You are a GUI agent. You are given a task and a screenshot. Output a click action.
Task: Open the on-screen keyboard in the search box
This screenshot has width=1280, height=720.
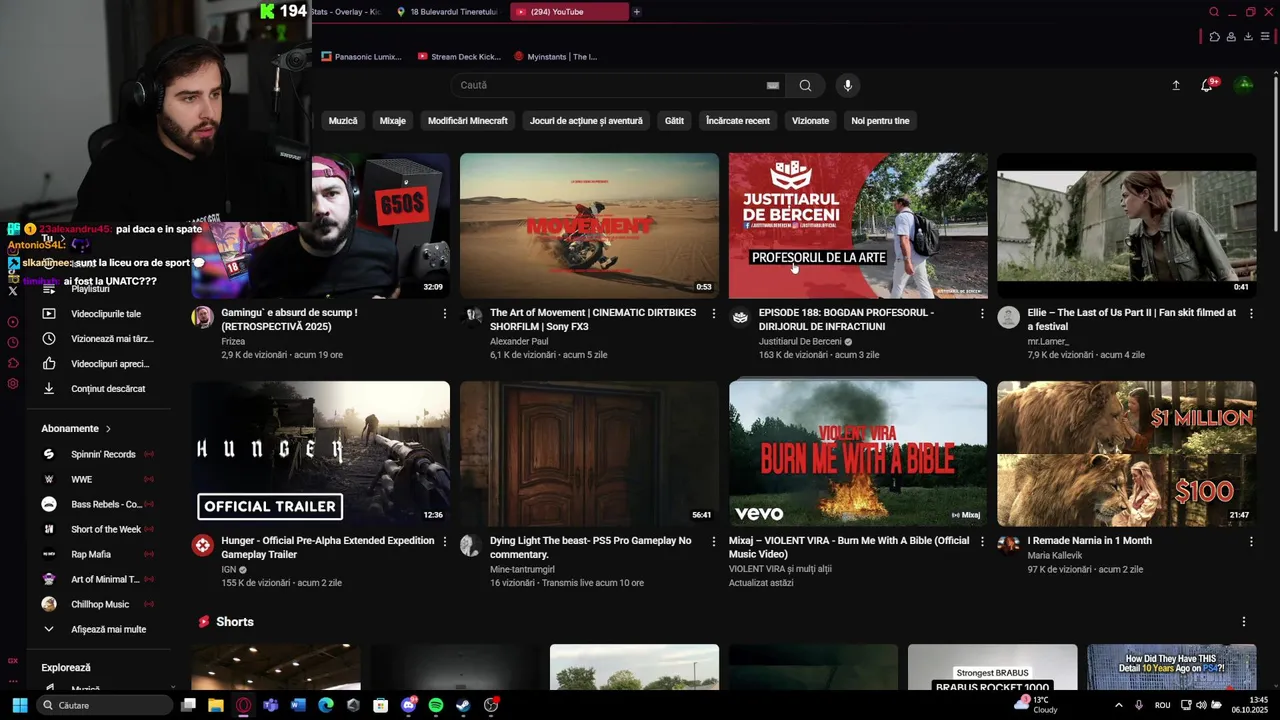point(773,86)
